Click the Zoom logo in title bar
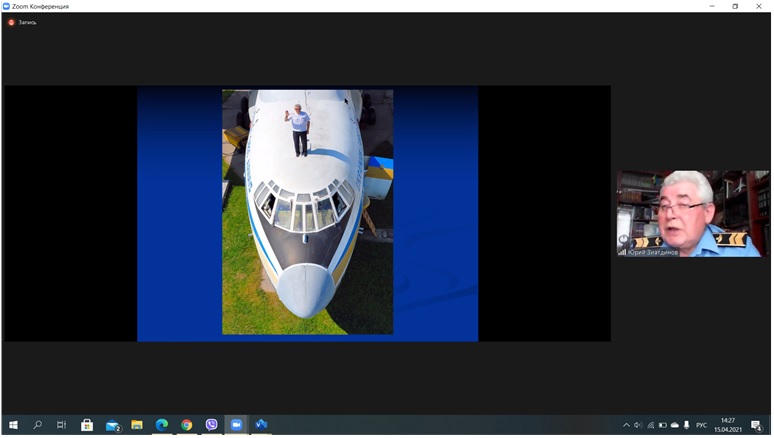Screen dimensions: 774x438 click(8, 6)
